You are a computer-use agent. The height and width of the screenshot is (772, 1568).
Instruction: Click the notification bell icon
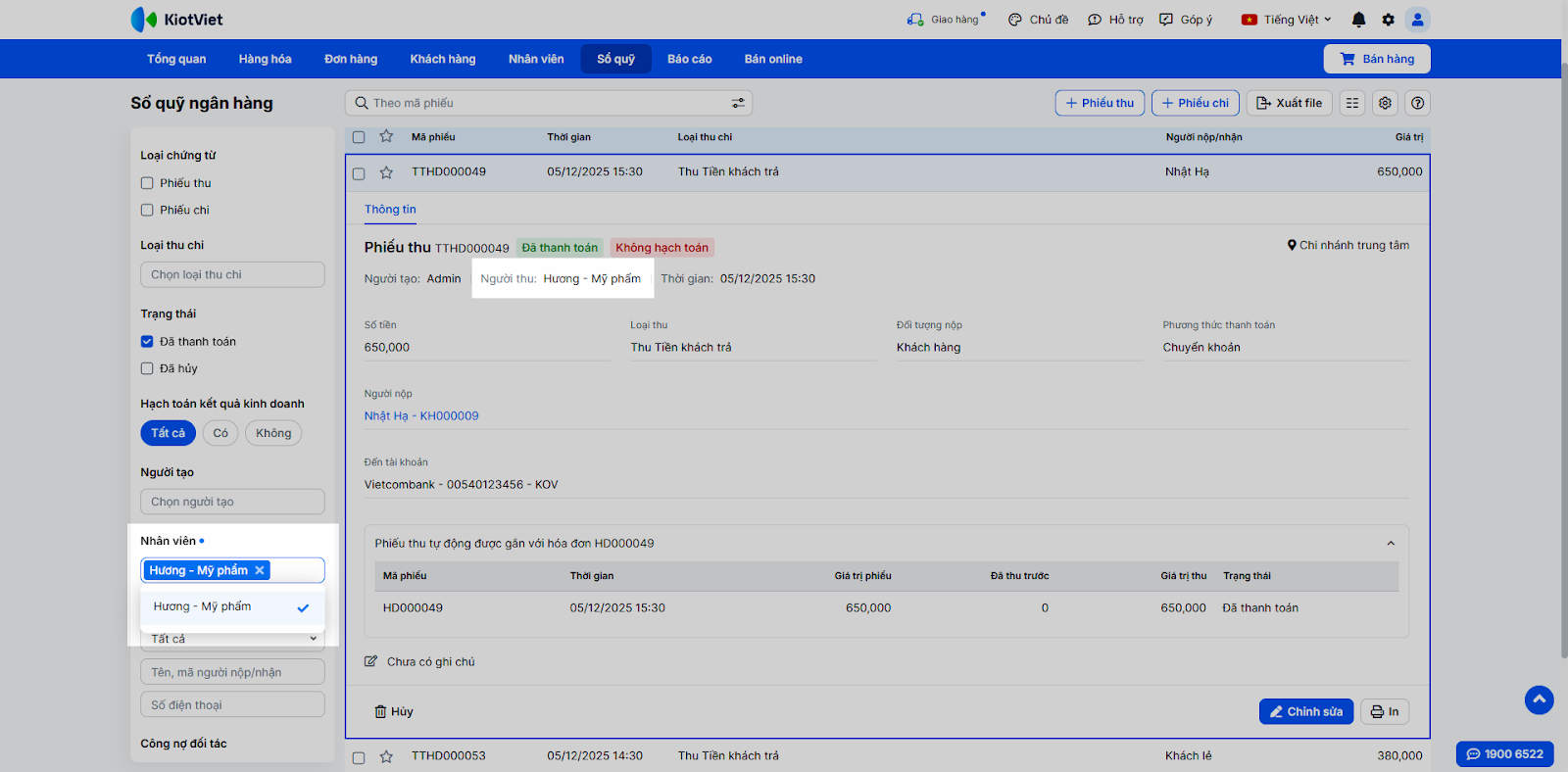(1358, 20)
